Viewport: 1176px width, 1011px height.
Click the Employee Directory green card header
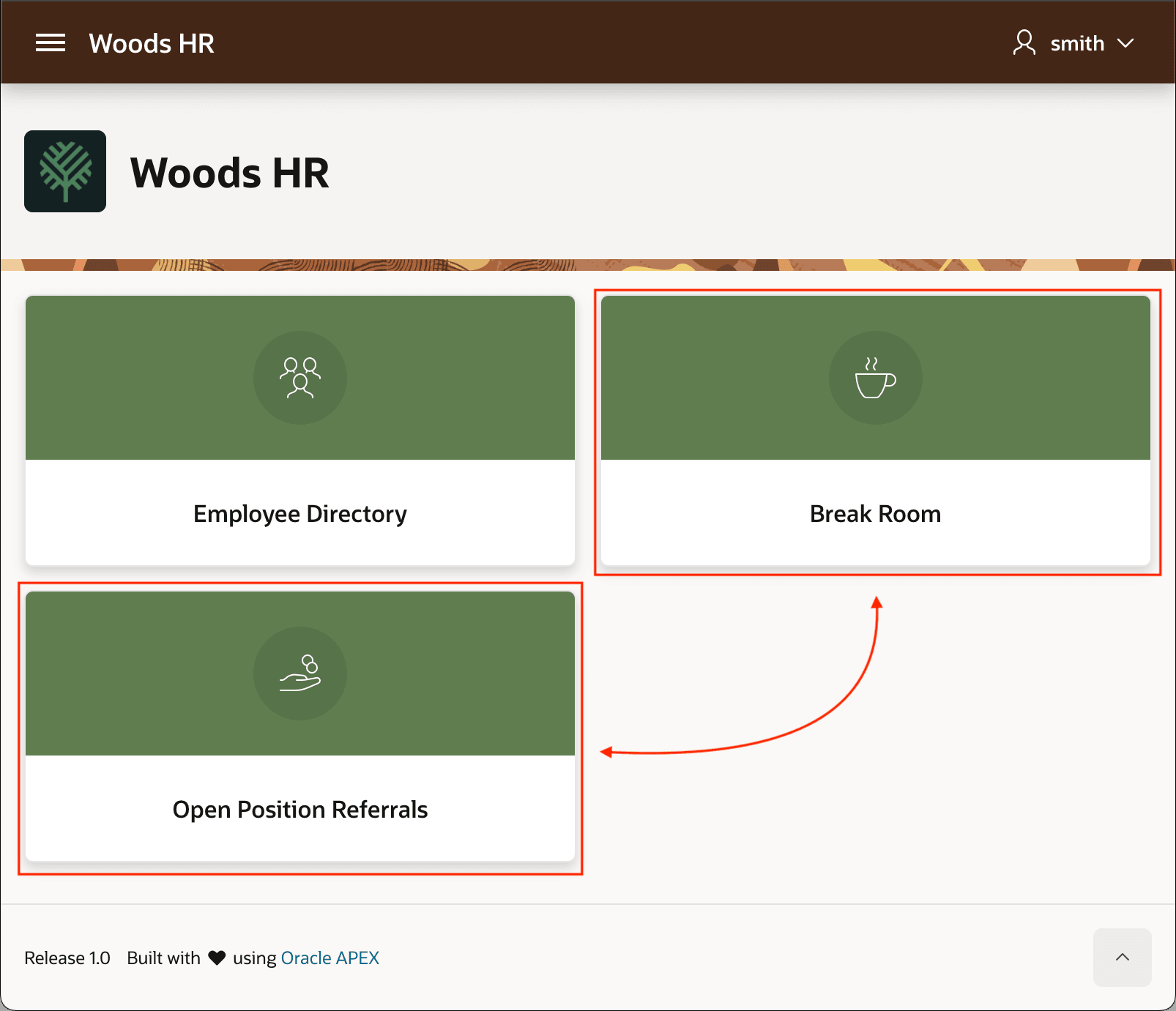[300, 378]
